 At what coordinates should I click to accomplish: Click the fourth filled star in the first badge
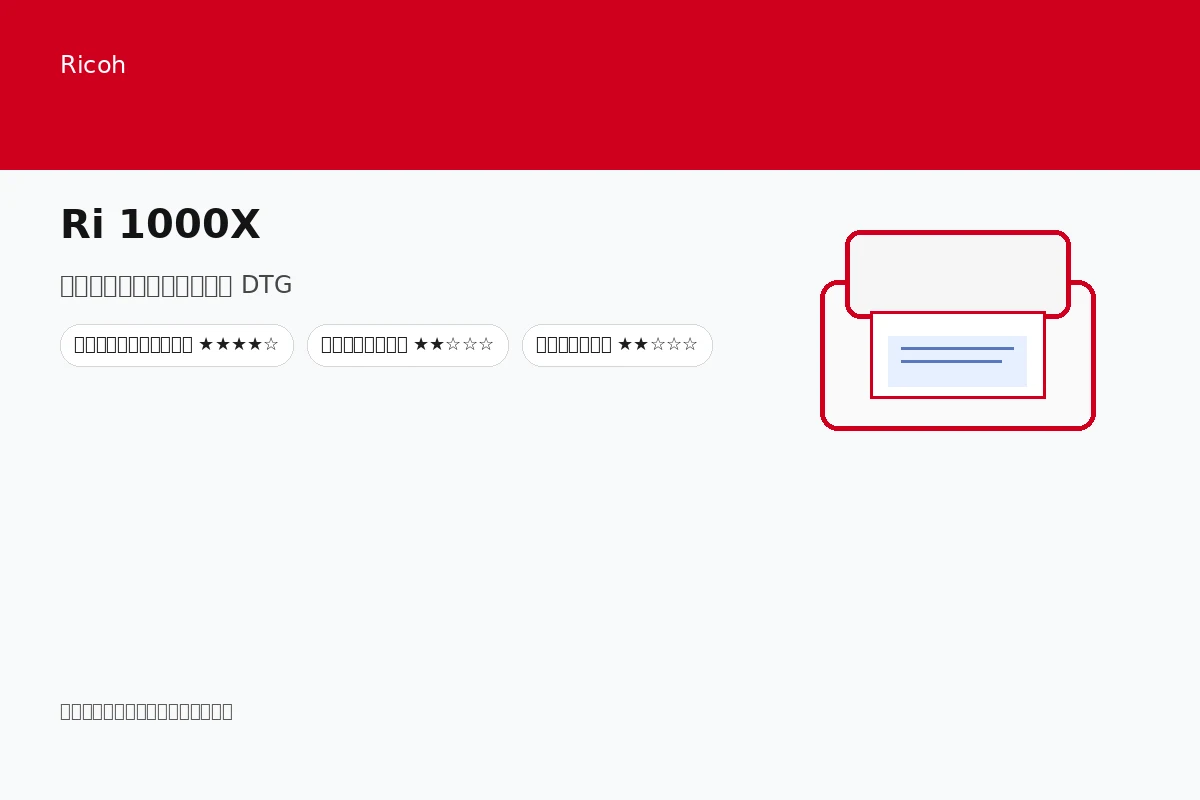255,345
